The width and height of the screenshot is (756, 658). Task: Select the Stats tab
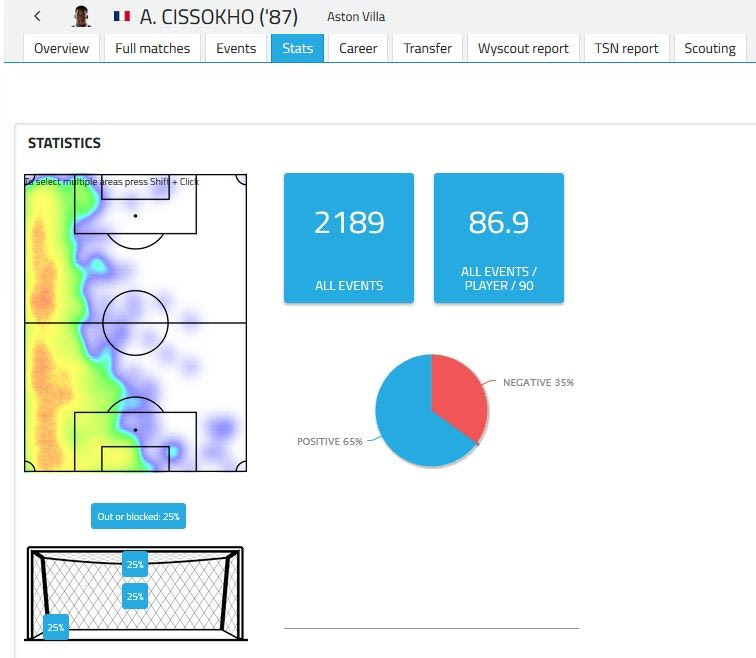pos(297,48)
